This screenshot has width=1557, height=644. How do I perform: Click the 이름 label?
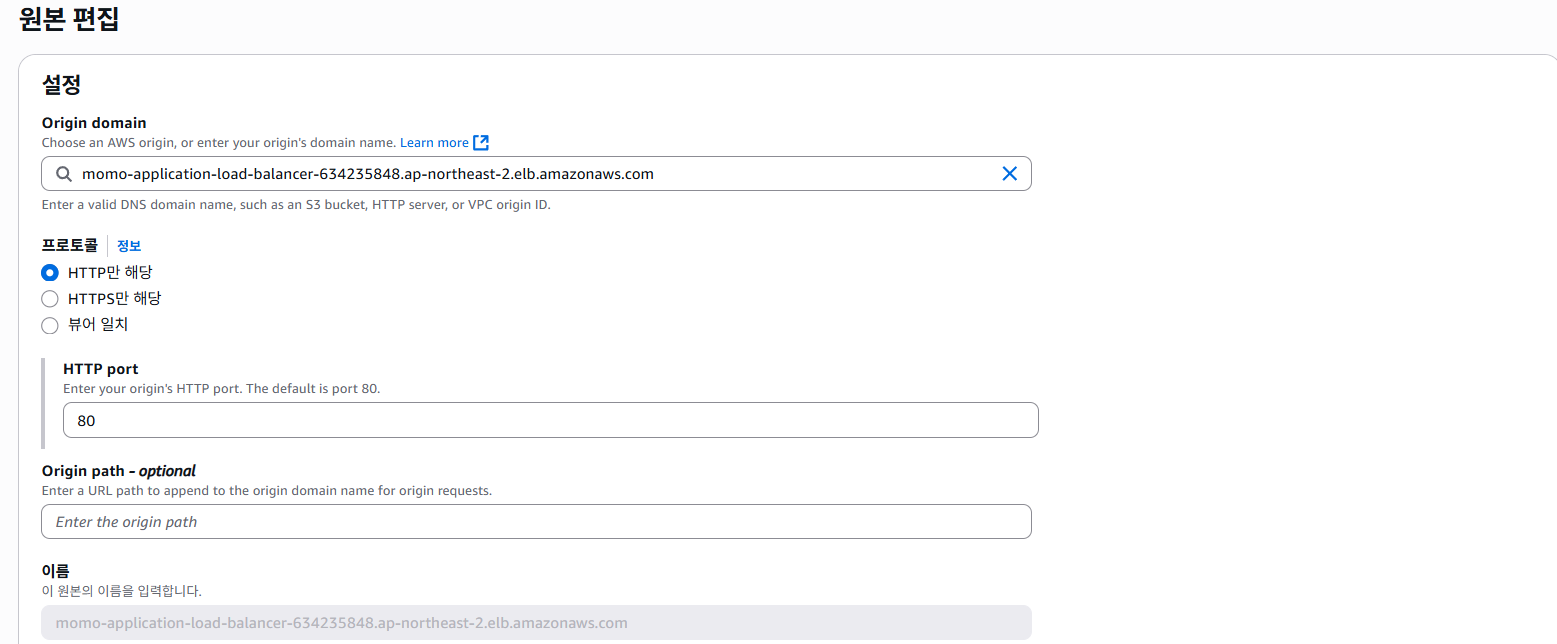pos(55,571)
